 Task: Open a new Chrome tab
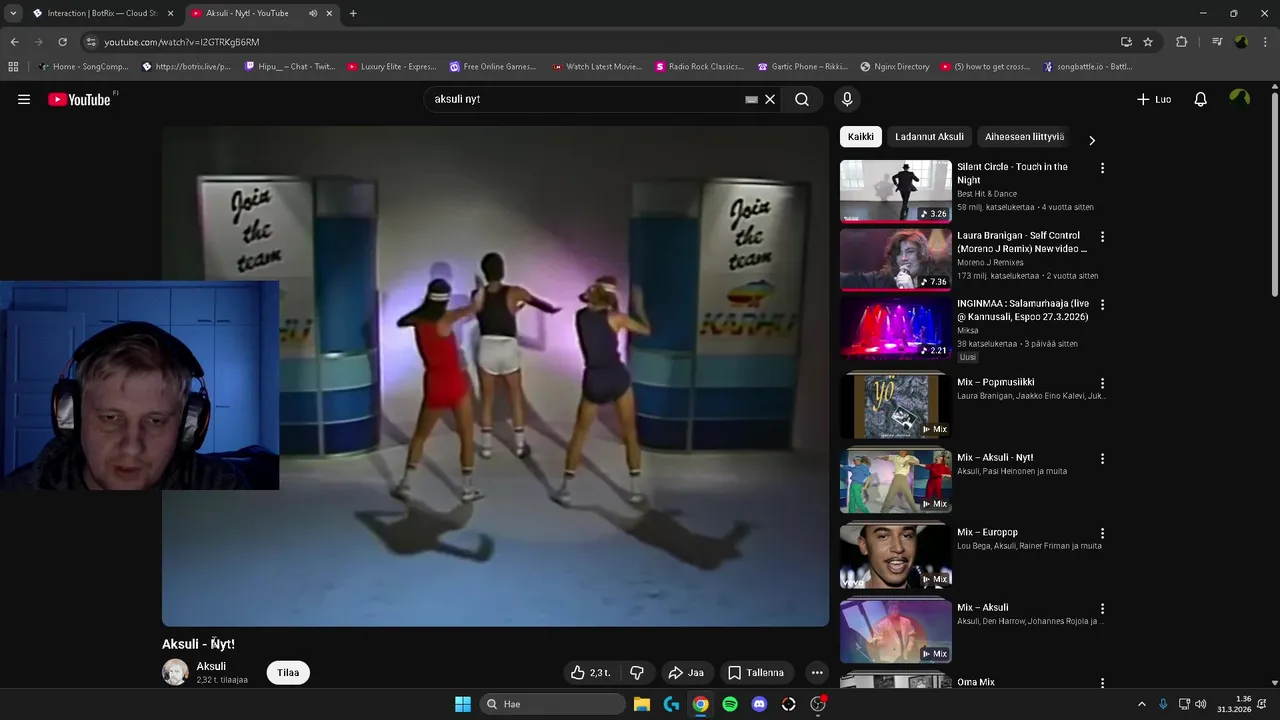[x=353, y=13]
